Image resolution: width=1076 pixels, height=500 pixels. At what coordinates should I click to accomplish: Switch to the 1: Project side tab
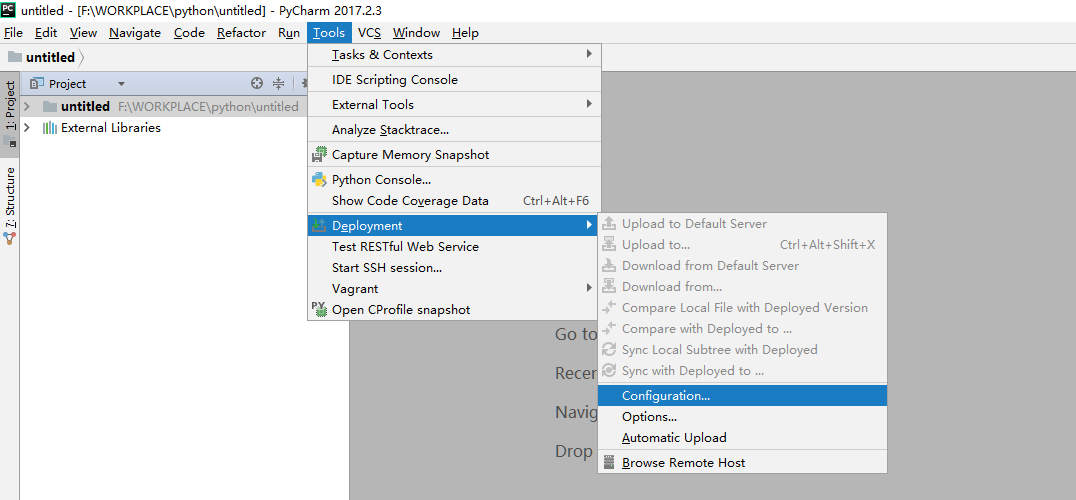pos(10,113)
